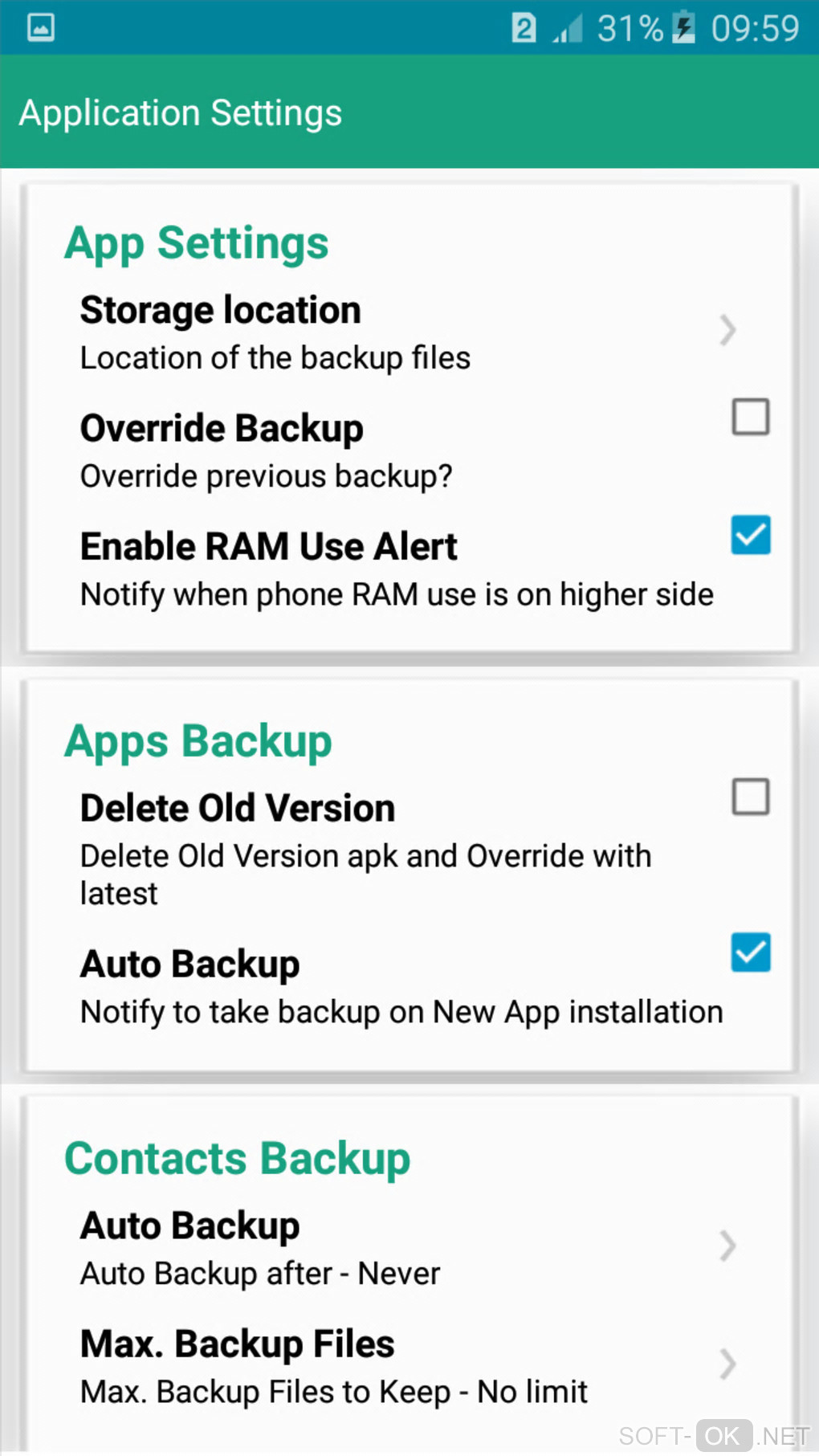Tap the Enable RAM Use Alert label
The width and height of the screenshot is (819, 1456).
coord(269,547)
